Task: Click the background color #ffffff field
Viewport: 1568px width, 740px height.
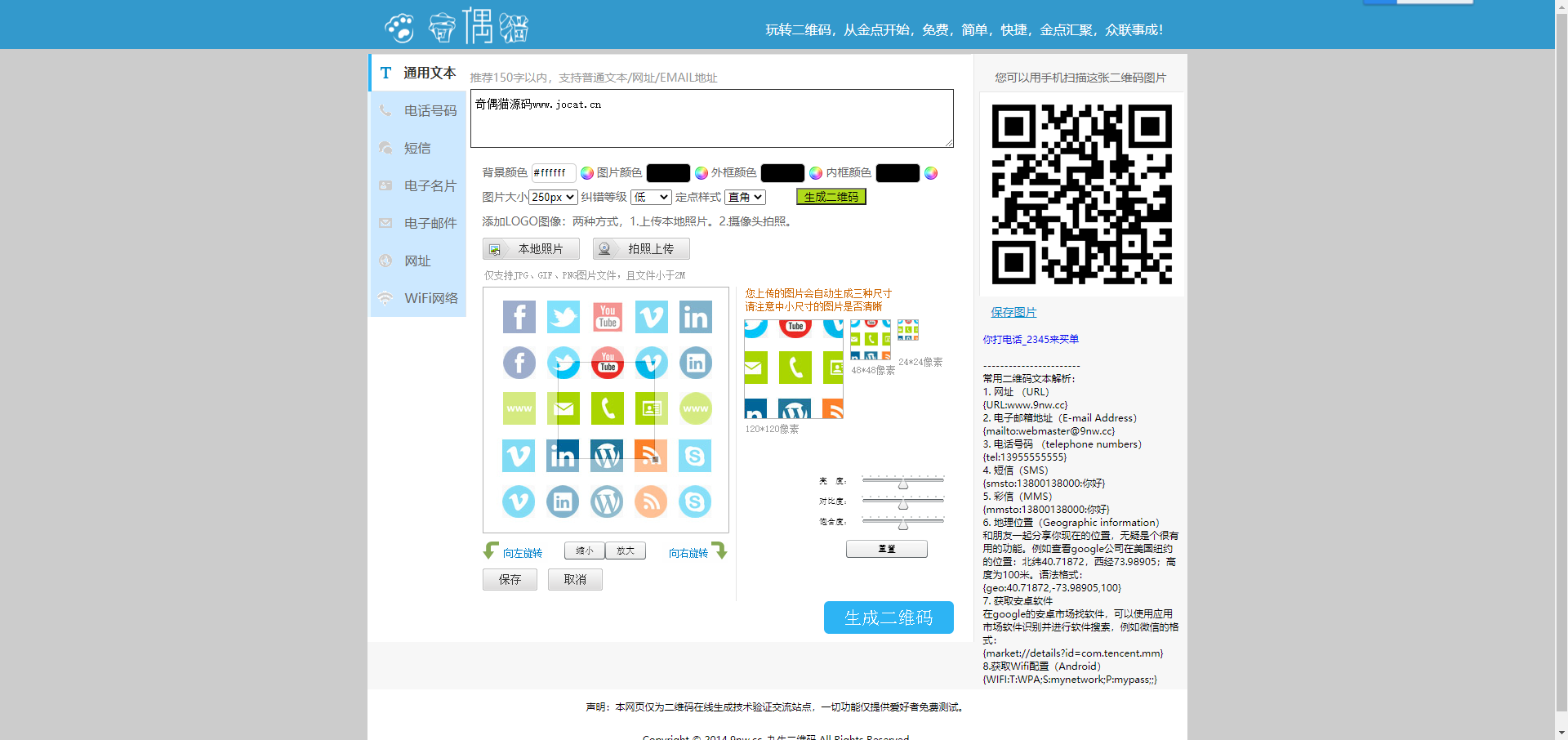Action: click(553, 172)
